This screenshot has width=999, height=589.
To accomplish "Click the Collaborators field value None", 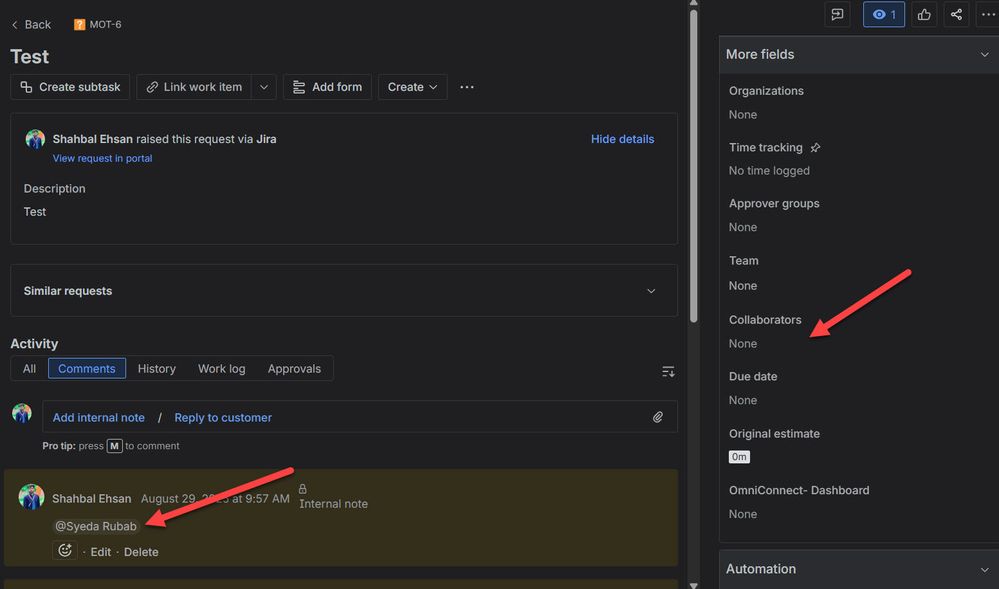I will coord(743,344).
